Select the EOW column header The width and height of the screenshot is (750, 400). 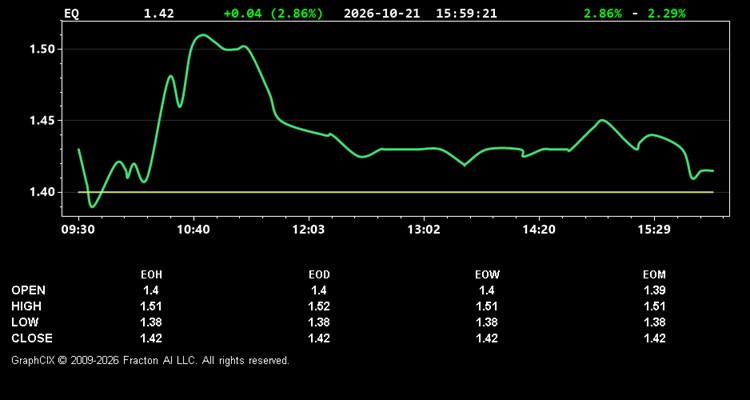coord(487,275)
